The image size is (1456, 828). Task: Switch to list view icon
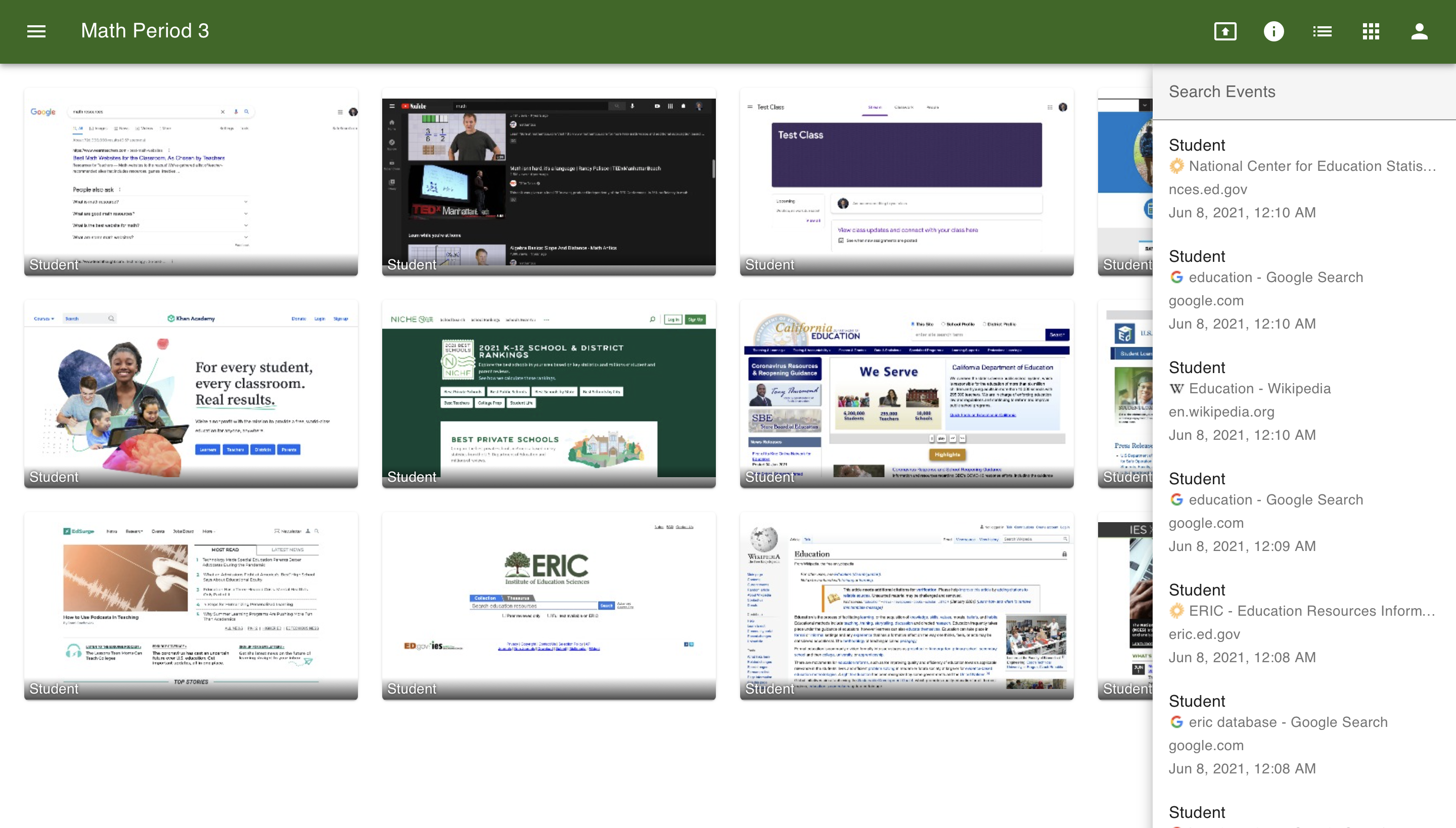point(1322,31)
